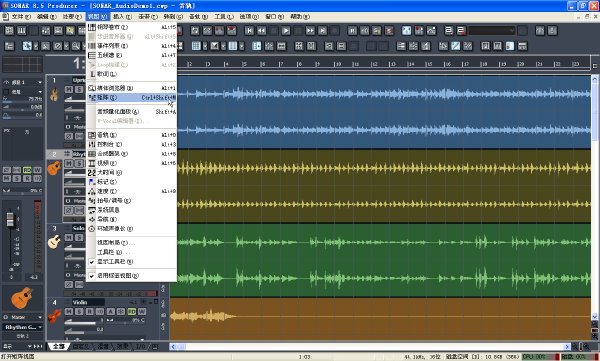Toggle inspector RD automation read button

27,170
